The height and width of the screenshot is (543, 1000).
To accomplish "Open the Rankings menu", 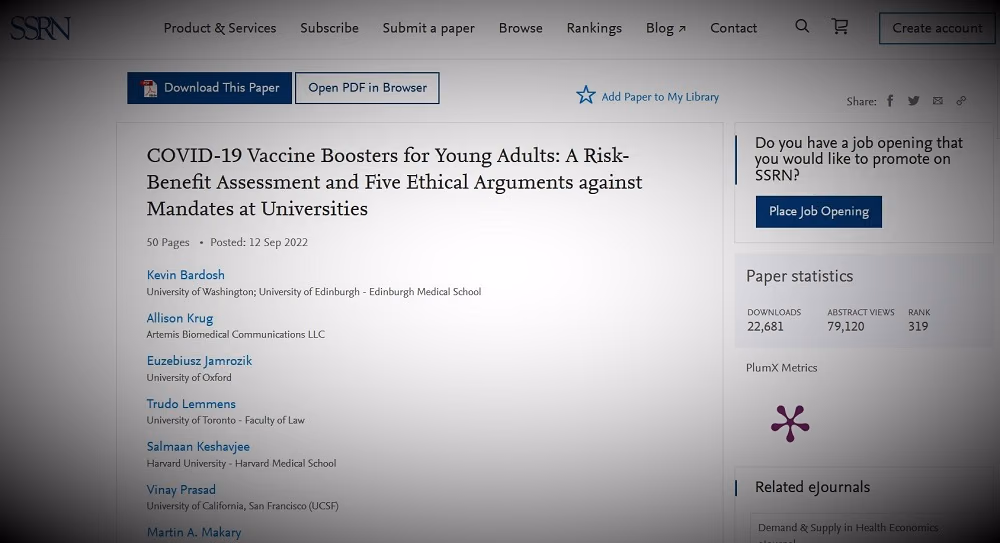I will pos(594,28).
